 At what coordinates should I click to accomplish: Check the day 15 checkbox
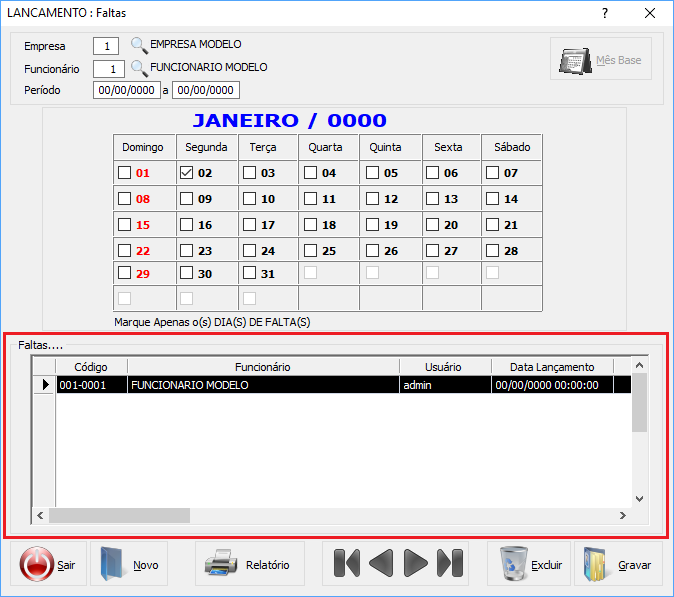coord(125,225)
